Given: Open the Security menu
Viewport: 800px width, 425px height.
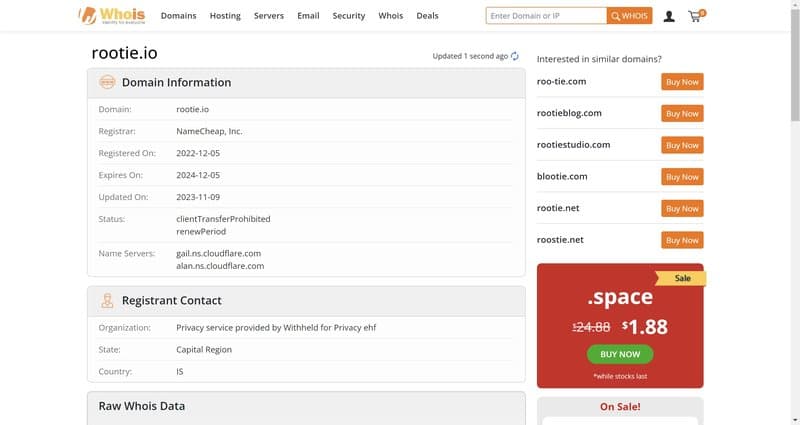Looking at the screenshot, I should point(349,16).
